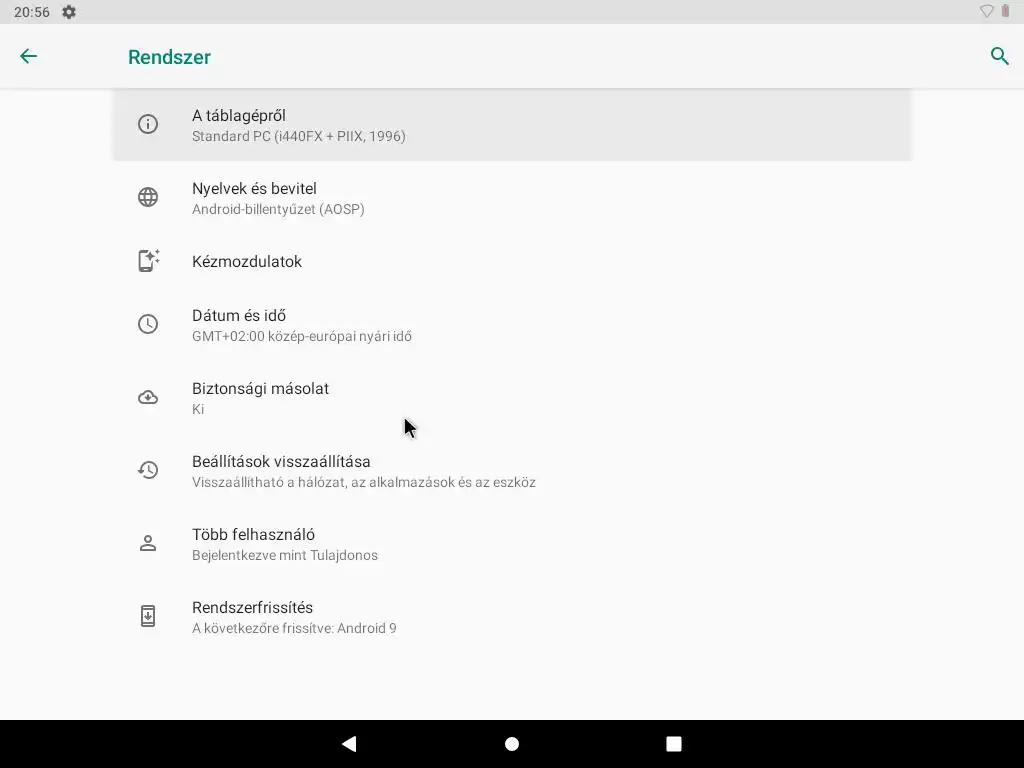Tap the settings gear in status bar

click(69, 12)
